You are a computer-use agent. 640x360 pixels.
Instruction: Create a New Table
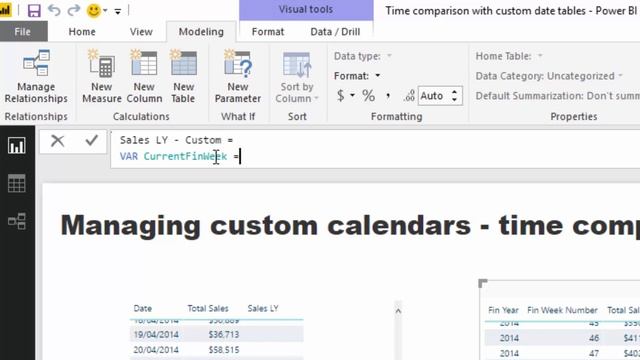coord(183,76)
